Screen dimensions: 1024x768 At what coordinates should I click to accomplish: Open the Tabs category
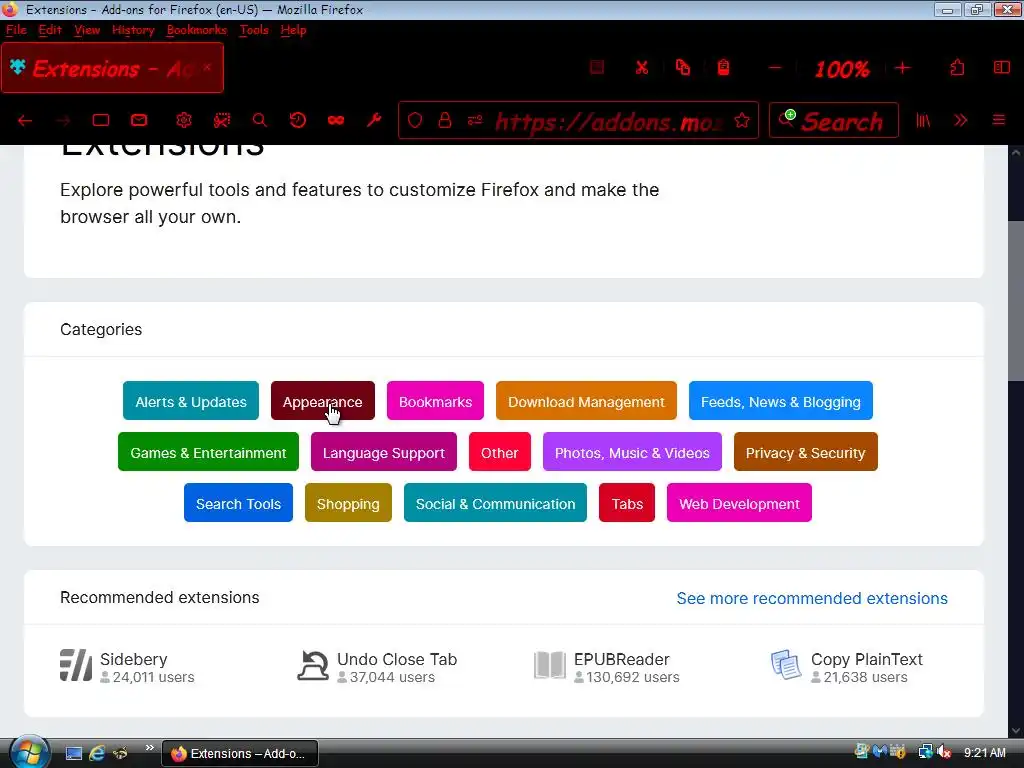pos(627,503)
